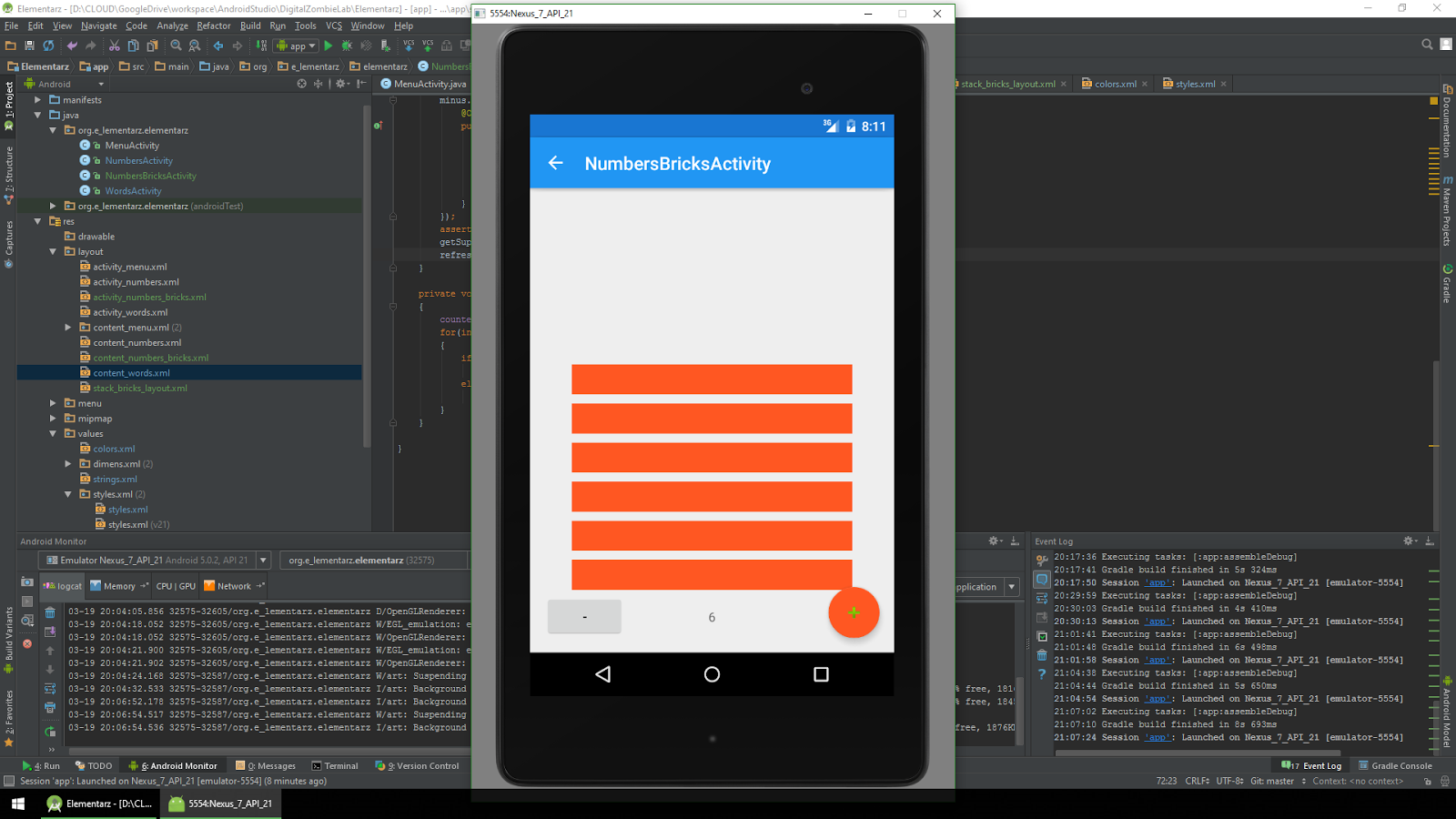Open the Refactor menu

click(x=214, y=25)
